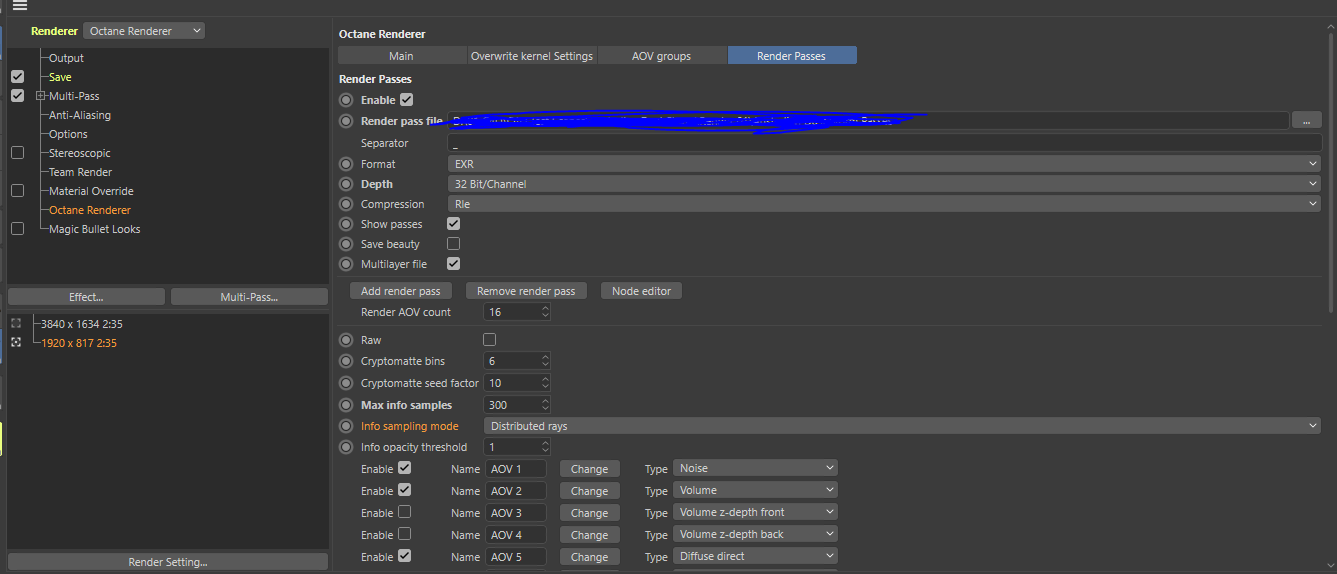The height and width of the screenshot is (574, 1337).
Task: Disable the AOV 1 Enable checkbox
Action: [404, 467]
